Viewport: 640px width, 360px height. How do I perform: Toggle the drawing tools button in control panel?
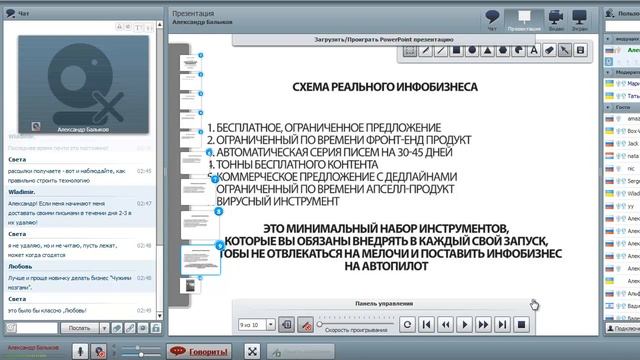pyautogui.click(x=305, y=325)
